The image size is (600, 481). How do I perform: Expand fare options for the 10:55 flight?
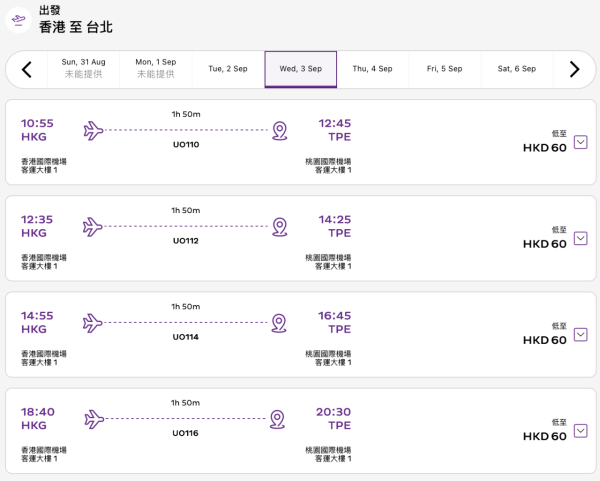click(x=580, y=142)
